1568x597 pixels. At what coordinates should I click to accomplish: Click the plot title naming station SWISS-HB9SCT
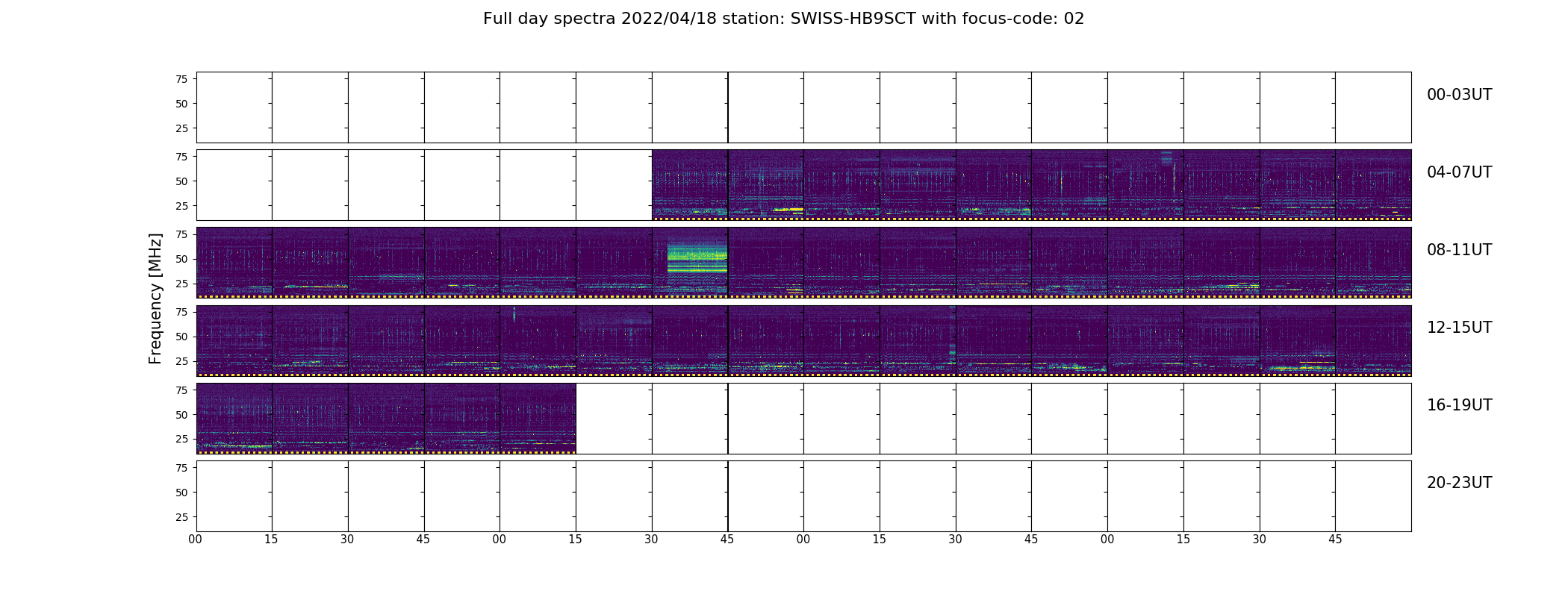pyautogui.click(x=783, y=19)
